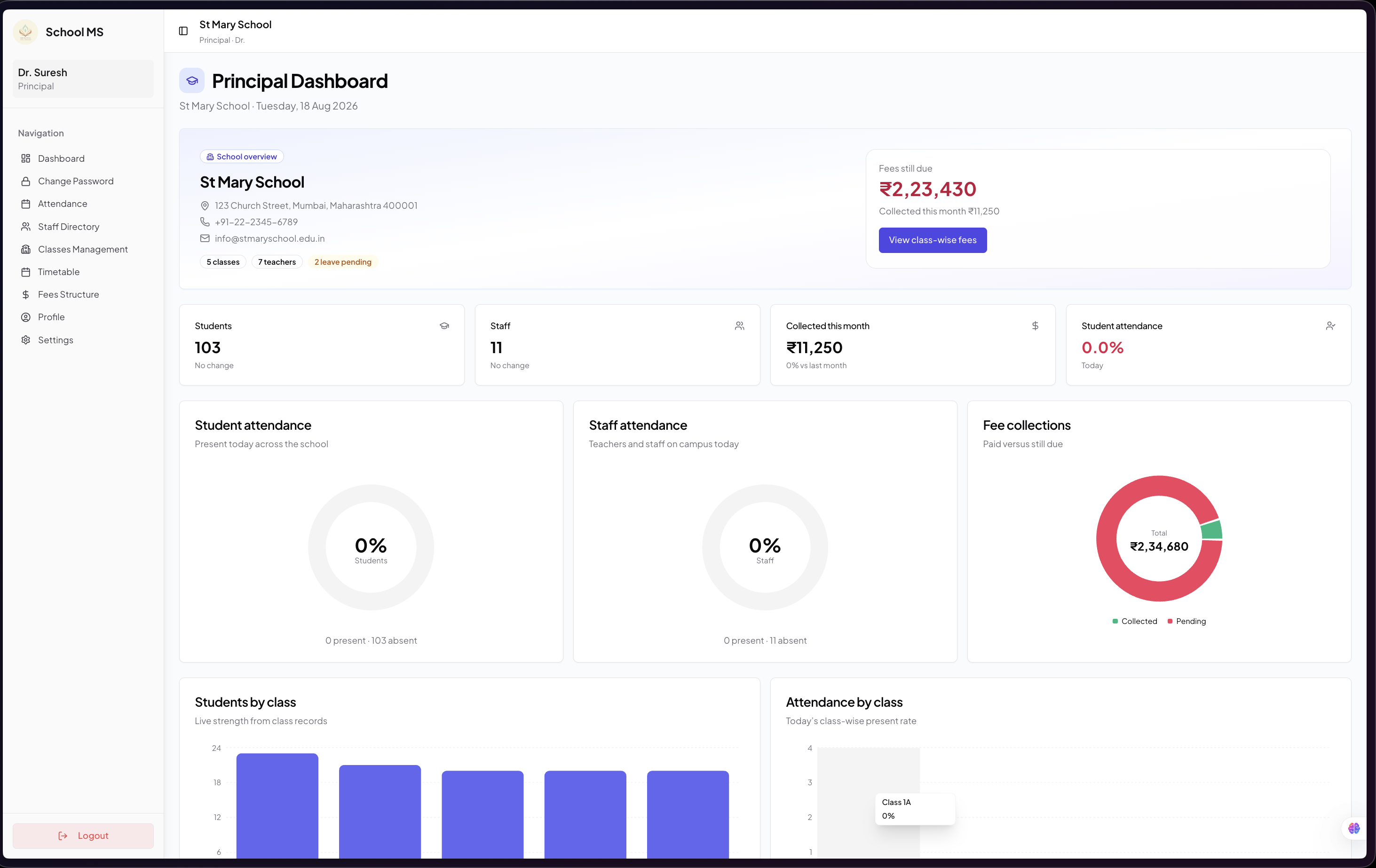The image size is (1376, 868).
Task: Open Settings in the sidebar
Action: tap(83, 340)
